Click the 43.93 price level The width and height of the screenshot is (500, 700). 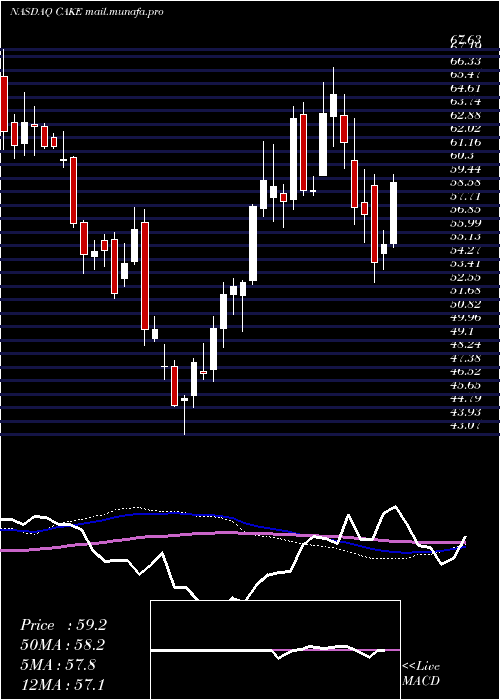tap(466, 412)
